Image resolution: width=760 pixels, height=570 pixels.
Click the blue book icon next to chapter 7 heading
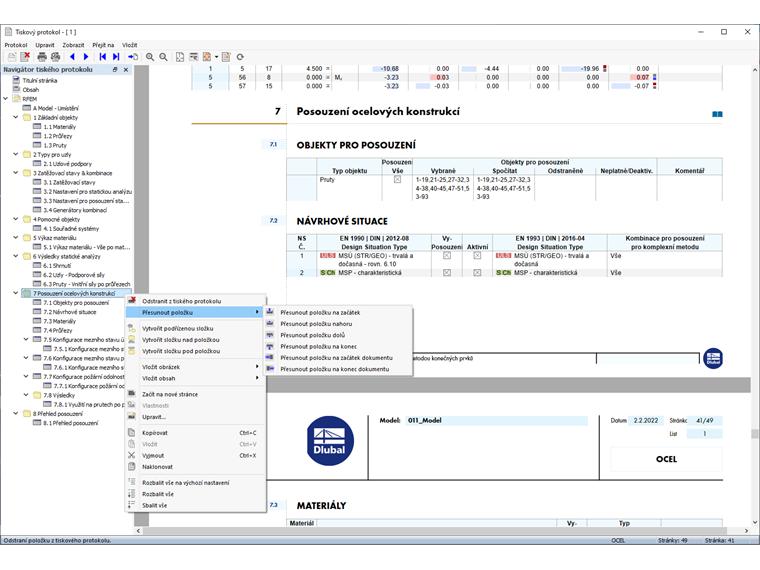[717, 114]
